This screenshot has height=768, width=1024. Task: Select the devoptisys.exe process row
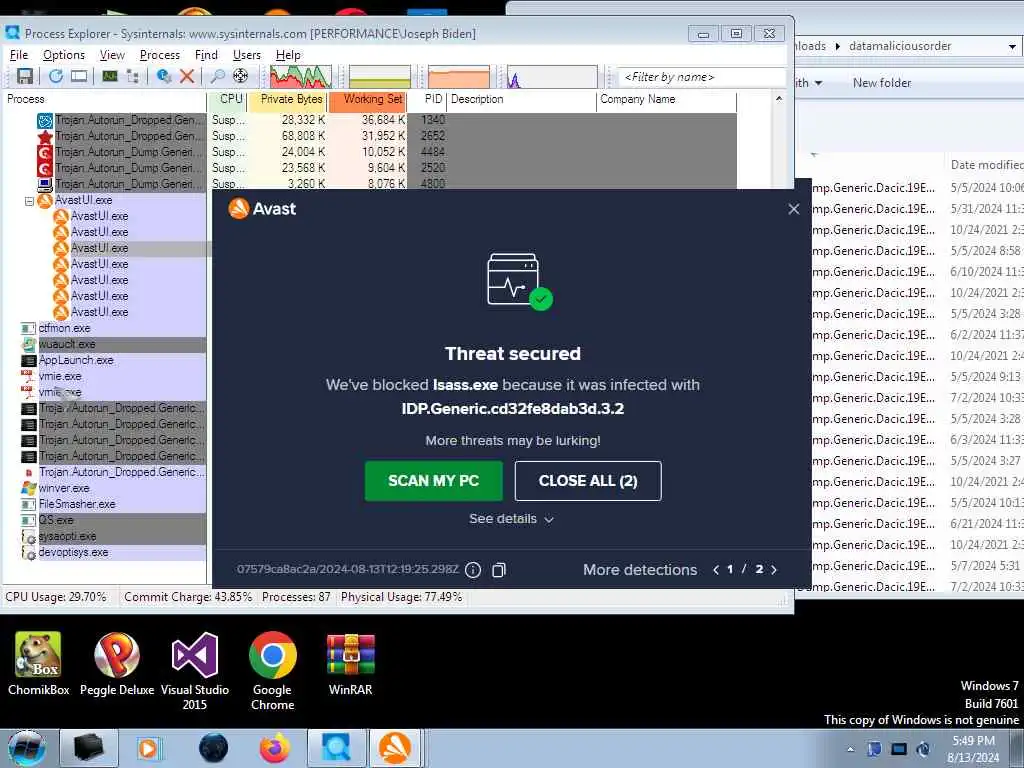click(x=113, y=552)
